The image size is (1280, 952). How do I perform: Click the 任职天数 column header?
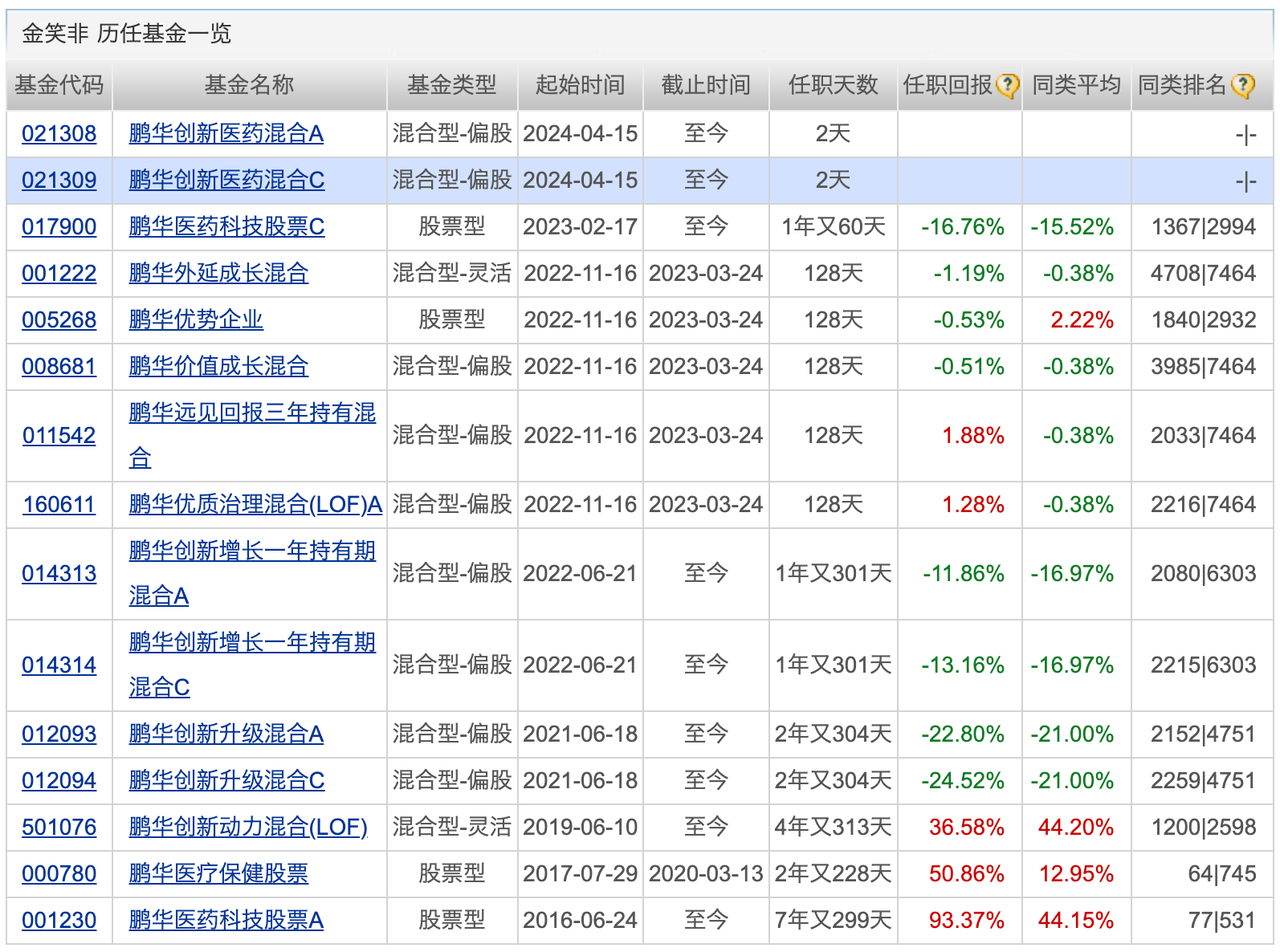pyautogui.click(x=834, y=85)
